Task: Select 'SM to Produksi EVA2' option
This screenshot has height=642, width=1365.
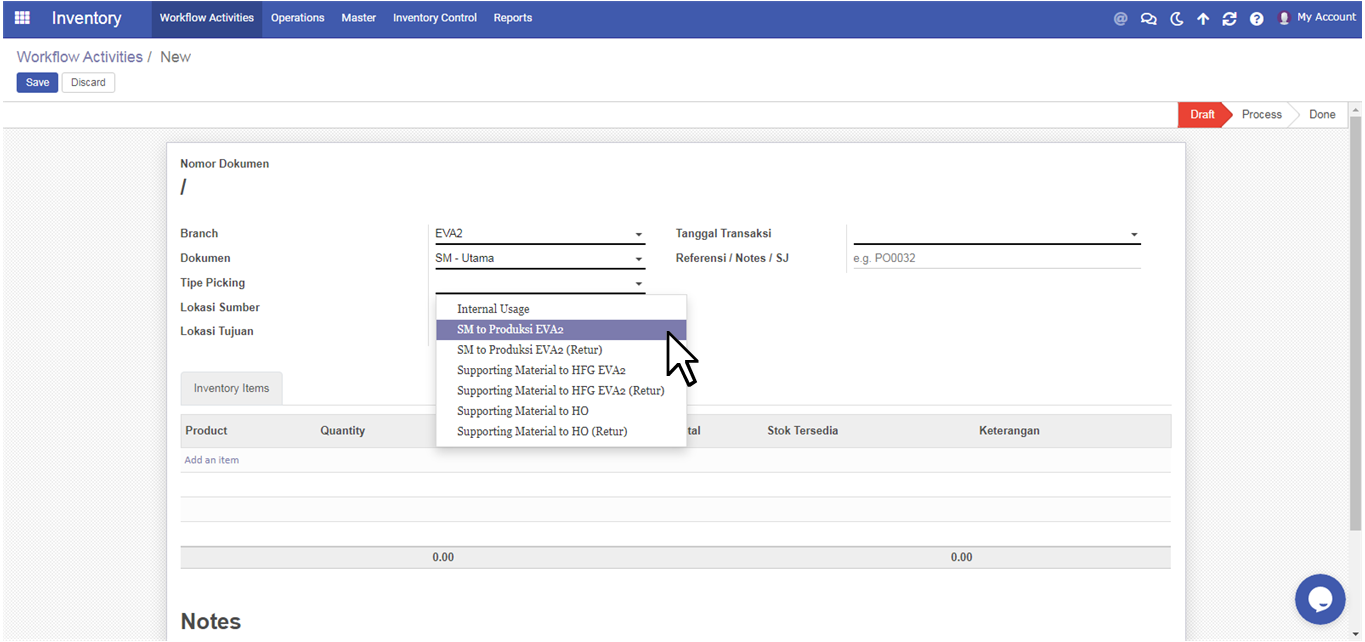Action: (x=510, y=329)
